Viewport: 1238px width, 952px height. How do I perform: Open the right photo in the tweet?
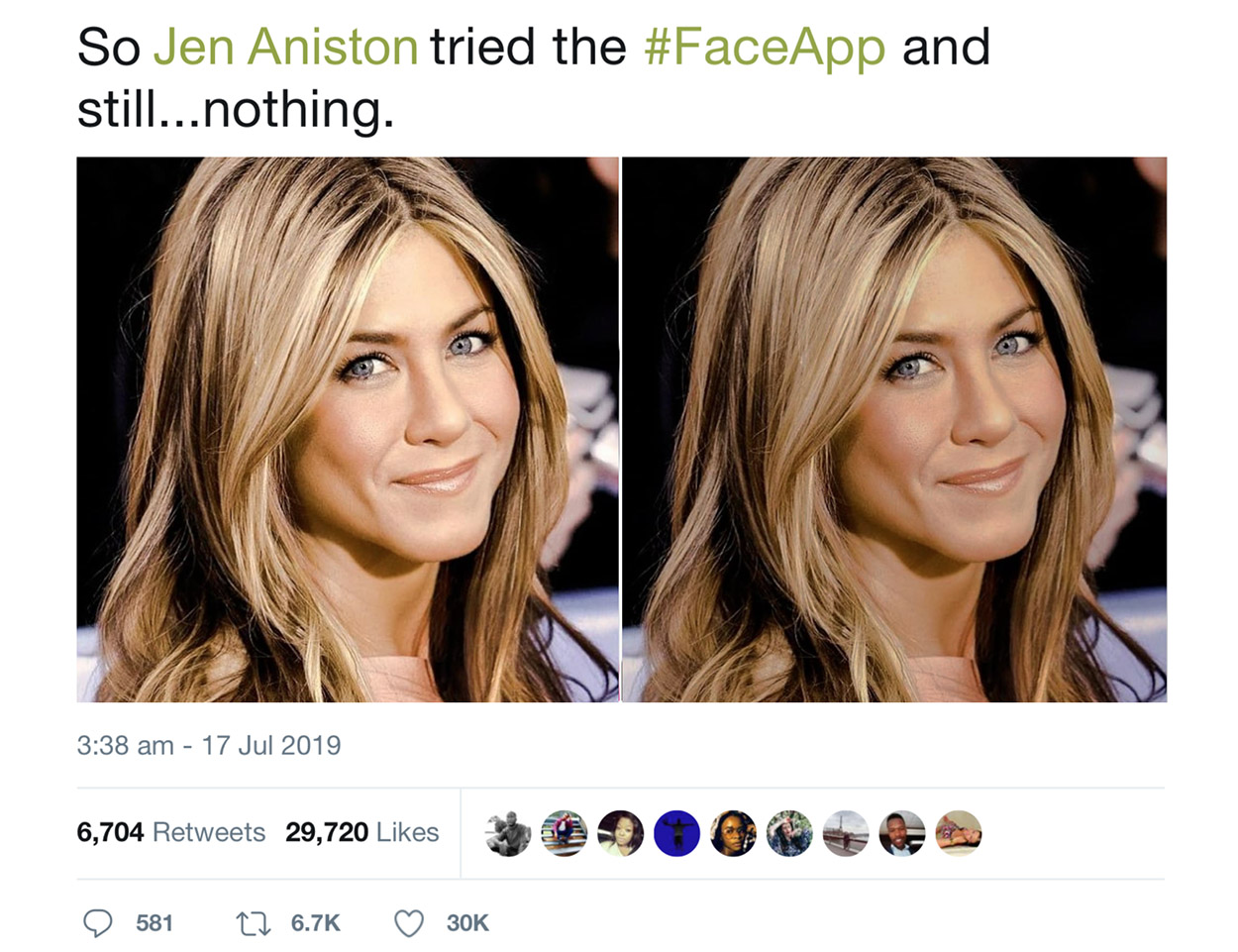point(894,429)
